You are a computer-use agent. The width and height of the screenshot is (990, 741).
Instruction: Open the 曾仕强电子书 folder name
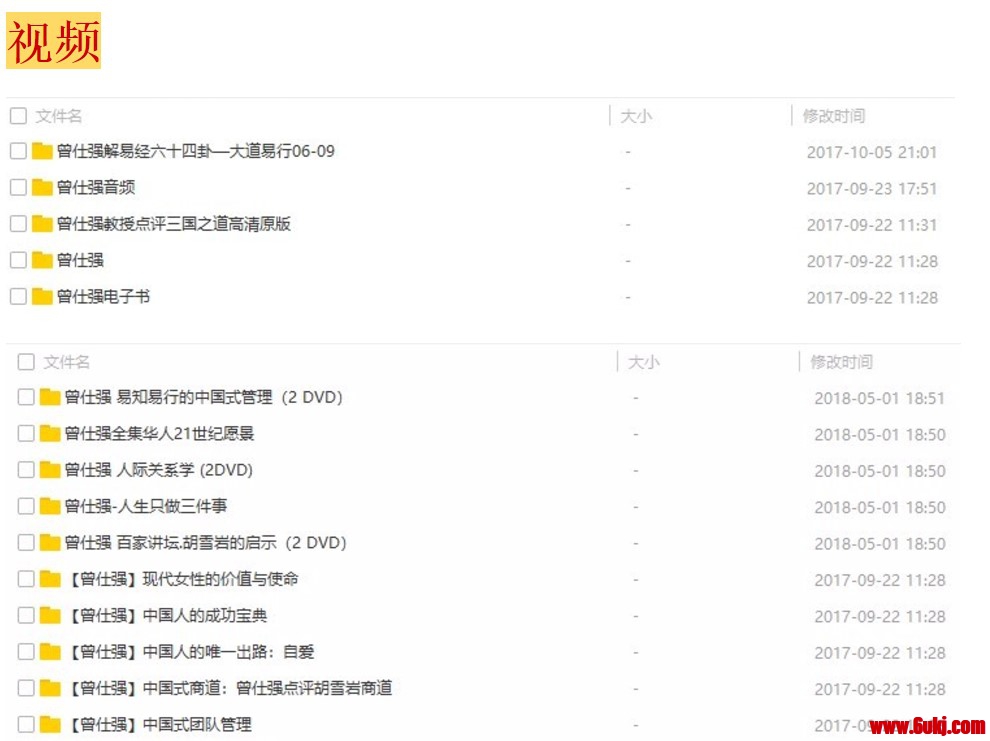tap(104, 297)
